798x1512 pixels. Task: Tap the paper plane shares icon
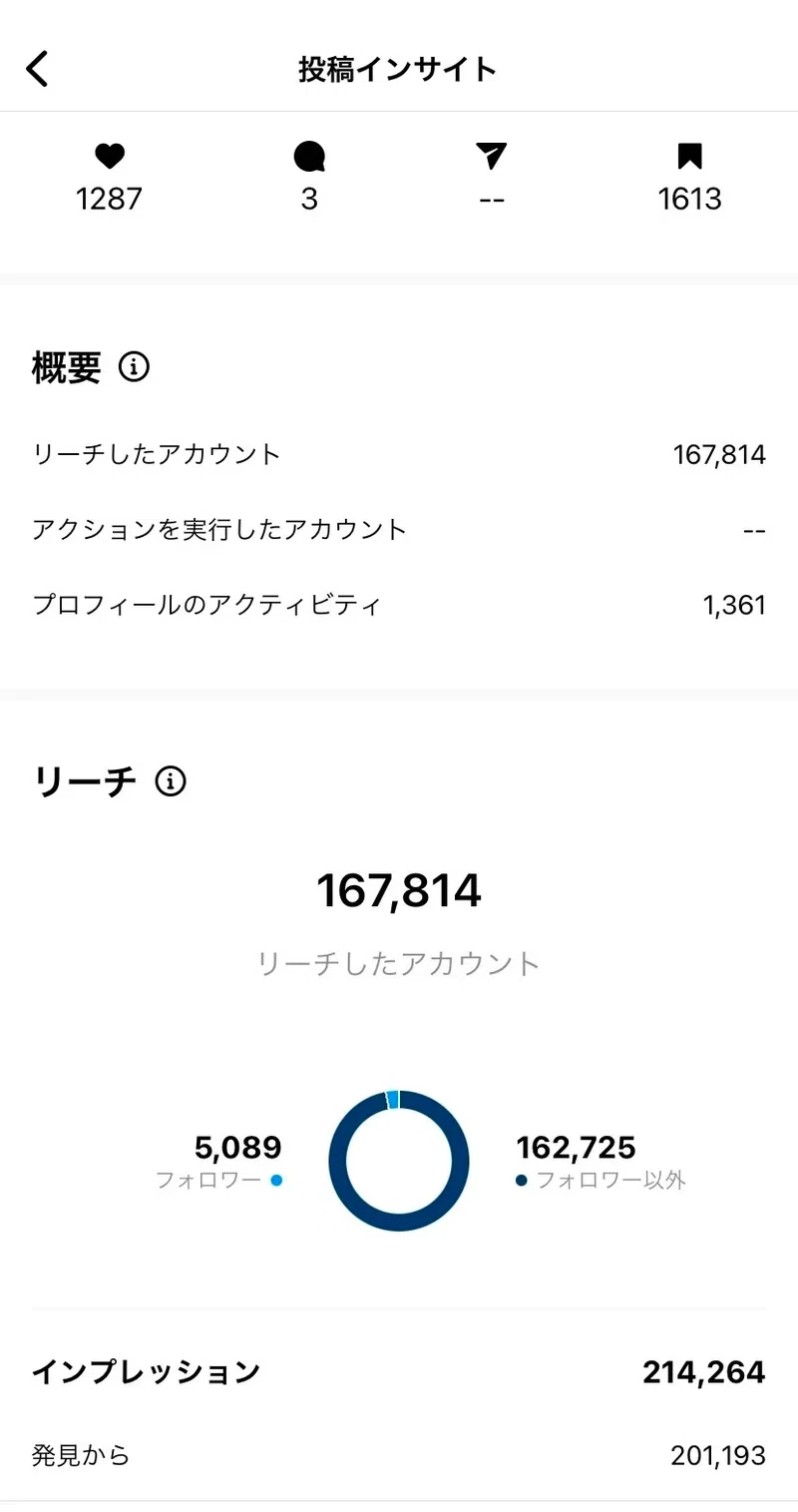tap(491, 156)
